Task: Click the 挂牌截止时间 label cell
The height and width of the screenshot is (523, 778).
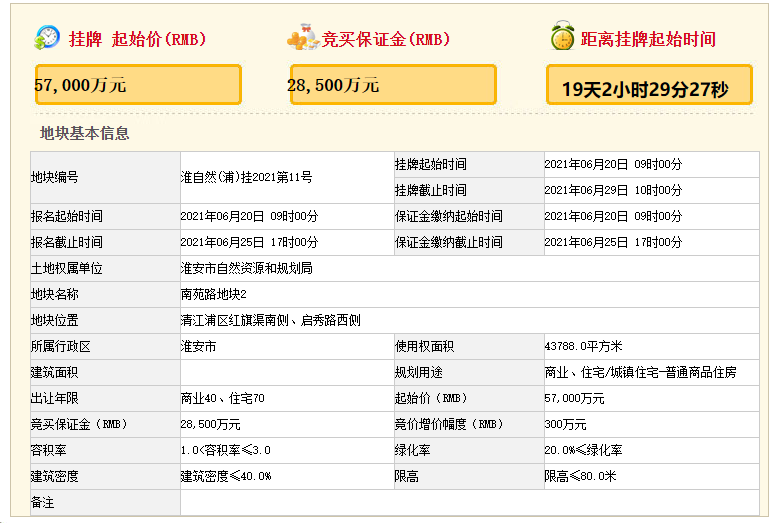Action: 469,190
